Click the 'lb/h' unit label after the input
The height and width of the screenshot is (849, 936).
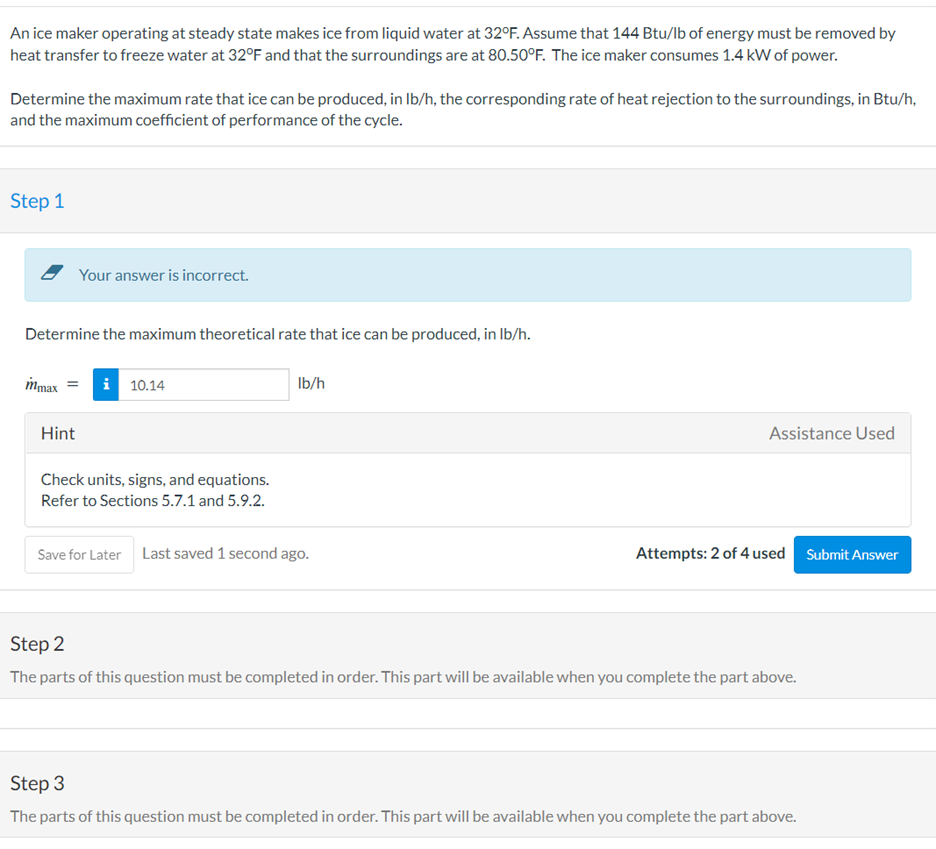311,383
